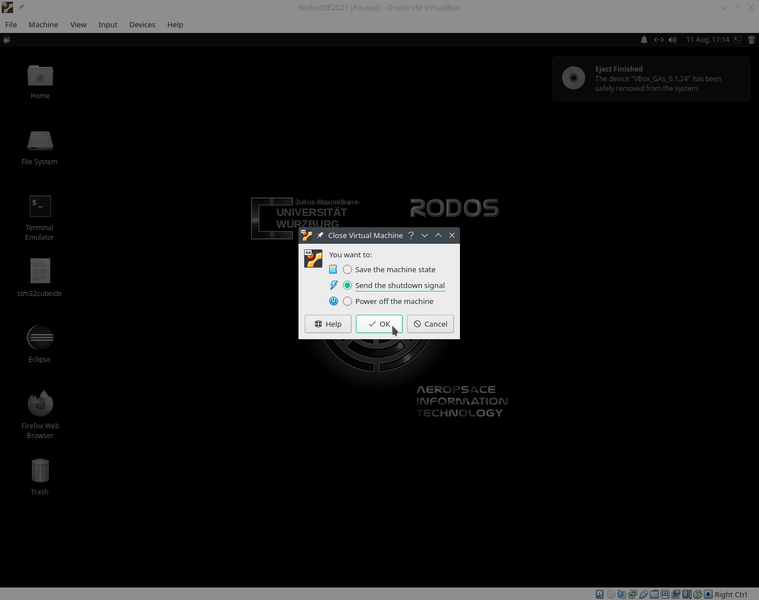The height and width of the screenshot is (600, 759).
Task: Open the File System desktop icon
Action: click(40, 141)
